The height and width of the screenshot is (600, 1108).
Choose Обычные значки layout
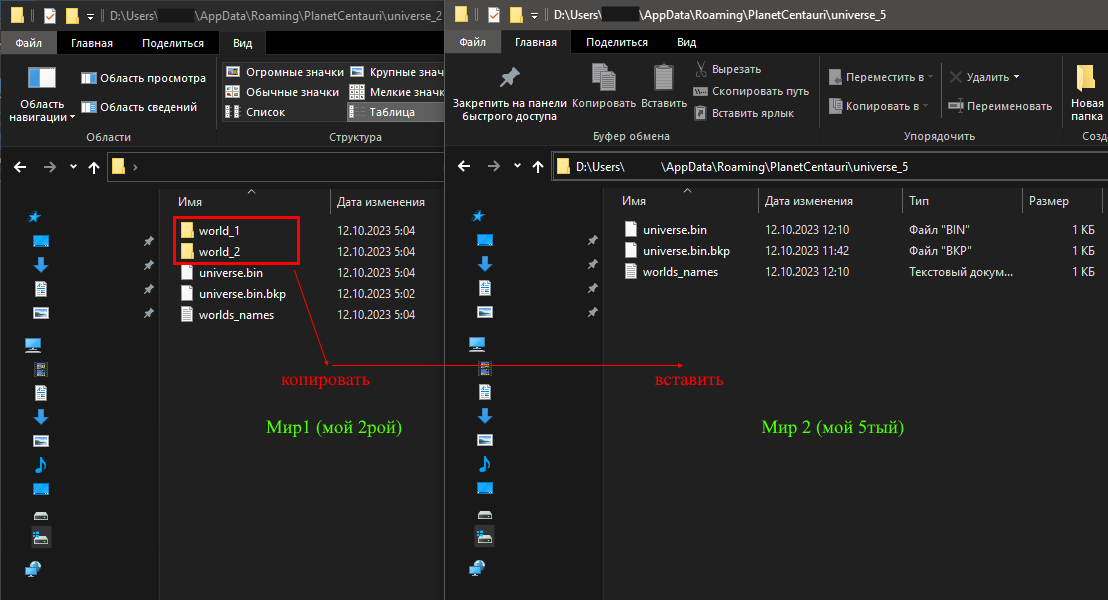[283, 92]
